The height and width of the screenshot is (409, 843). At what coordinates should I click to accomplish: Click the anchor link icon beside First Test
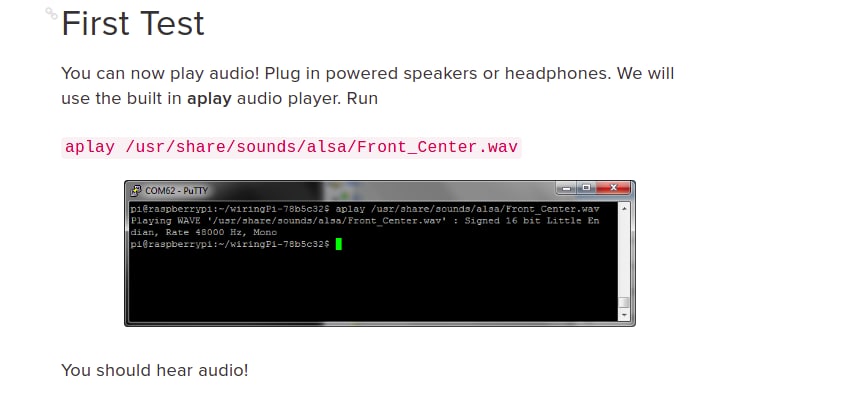pos(51,13)
